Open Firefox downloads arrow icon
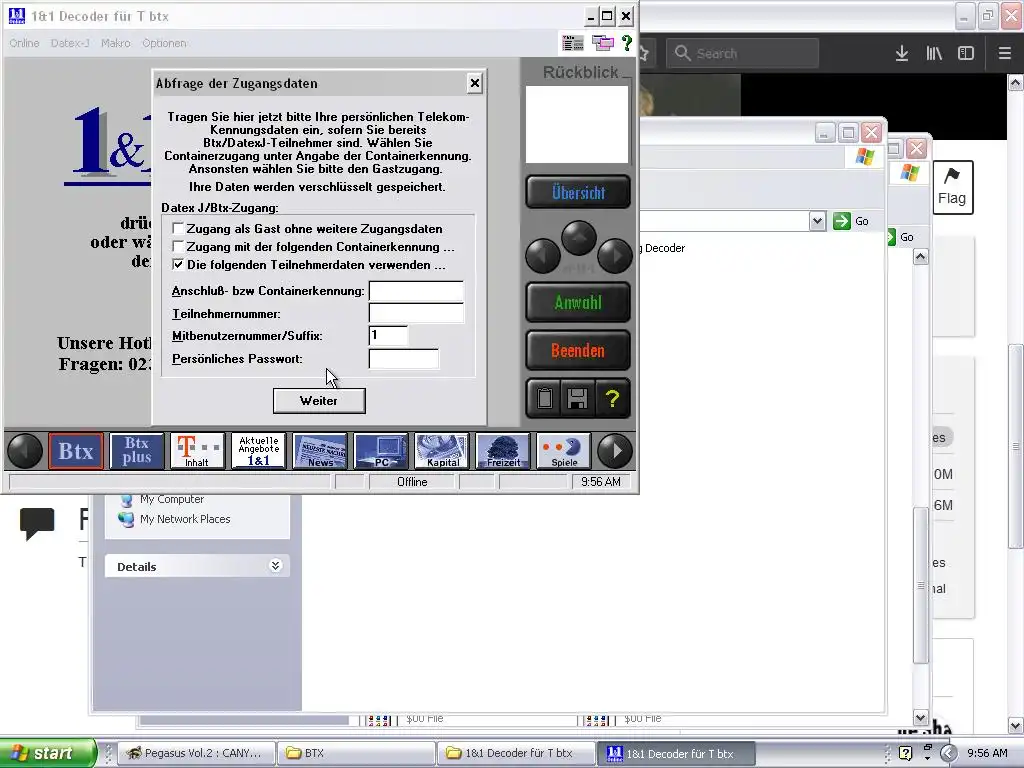The height and width of the screenshot is (768, 1024). (902, 54)
